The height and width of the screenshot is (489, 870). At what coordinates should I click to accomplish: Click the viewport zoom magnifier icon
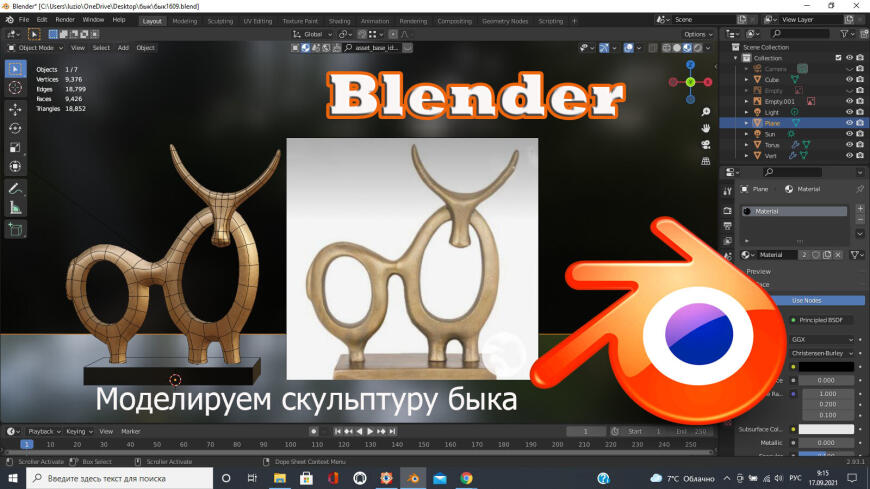click(x=706, y=112)
